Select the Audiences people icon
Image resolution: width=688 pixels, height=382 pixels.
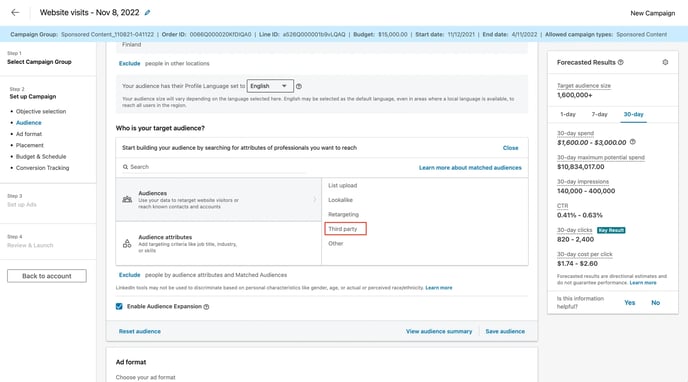127,200
